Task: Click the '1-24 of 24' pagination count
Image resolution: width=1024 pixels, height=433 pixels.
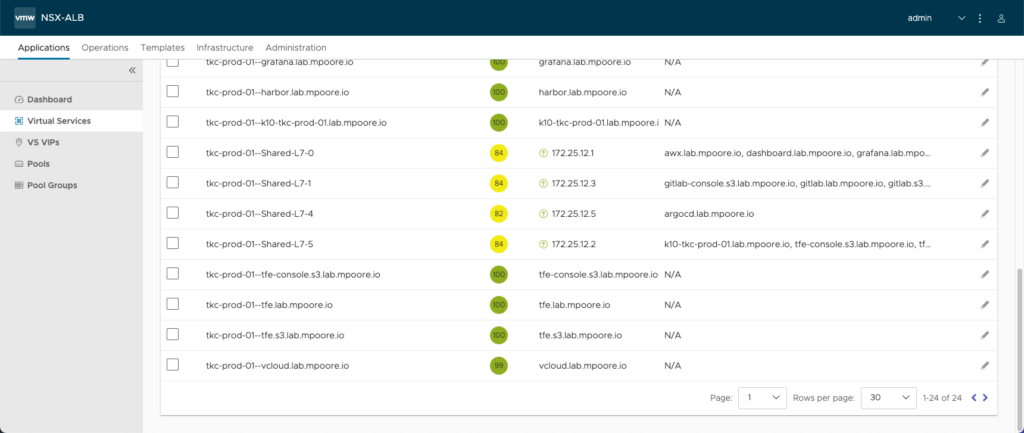Action: pyautogui.click(x=942, y=398)
